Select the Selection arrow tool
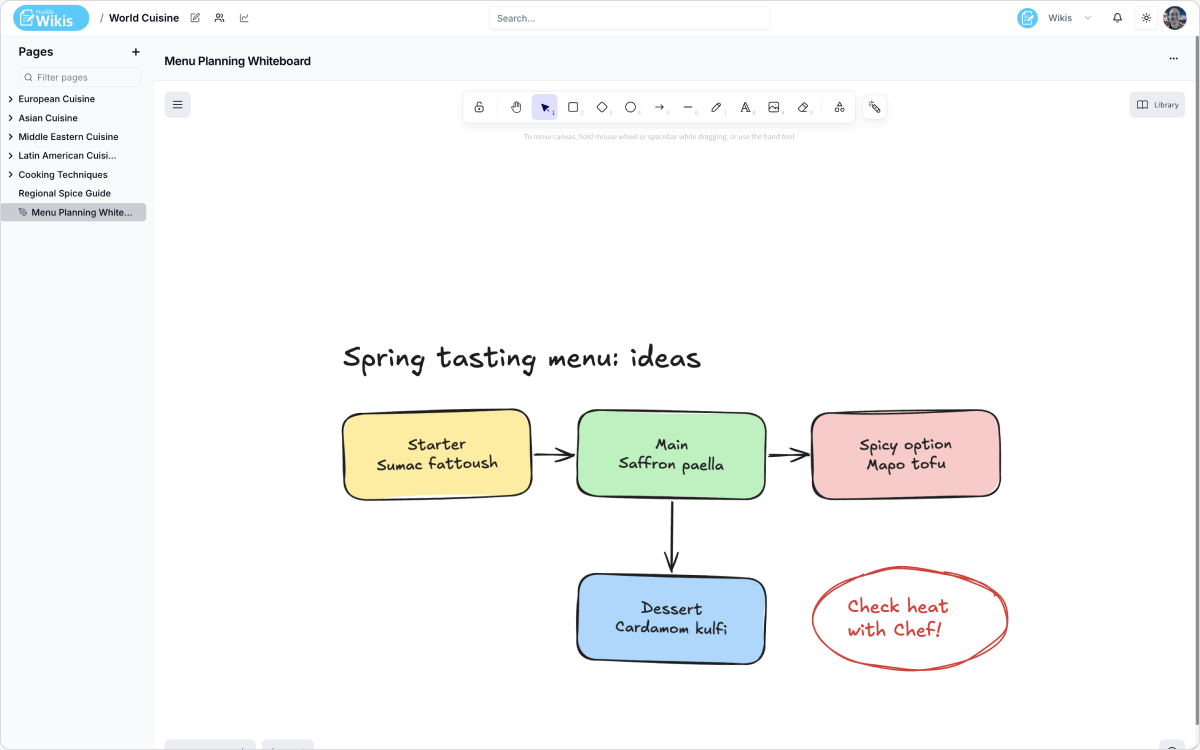Screen dimensions: 1200x750 (x=545, y=107)
